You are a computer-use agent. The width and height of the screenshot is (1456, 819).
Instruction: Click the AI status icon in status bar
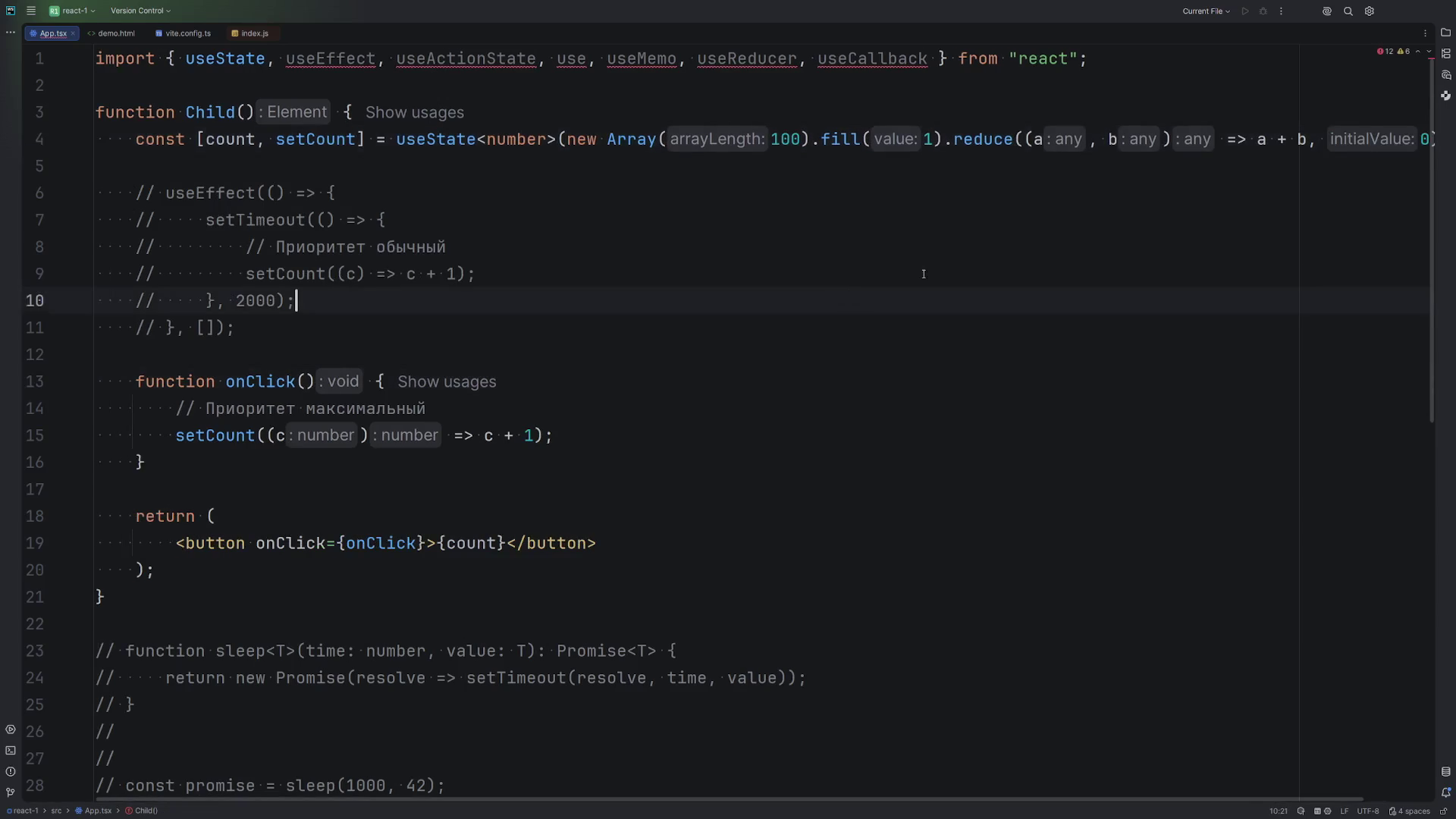tap(1301, 811)
